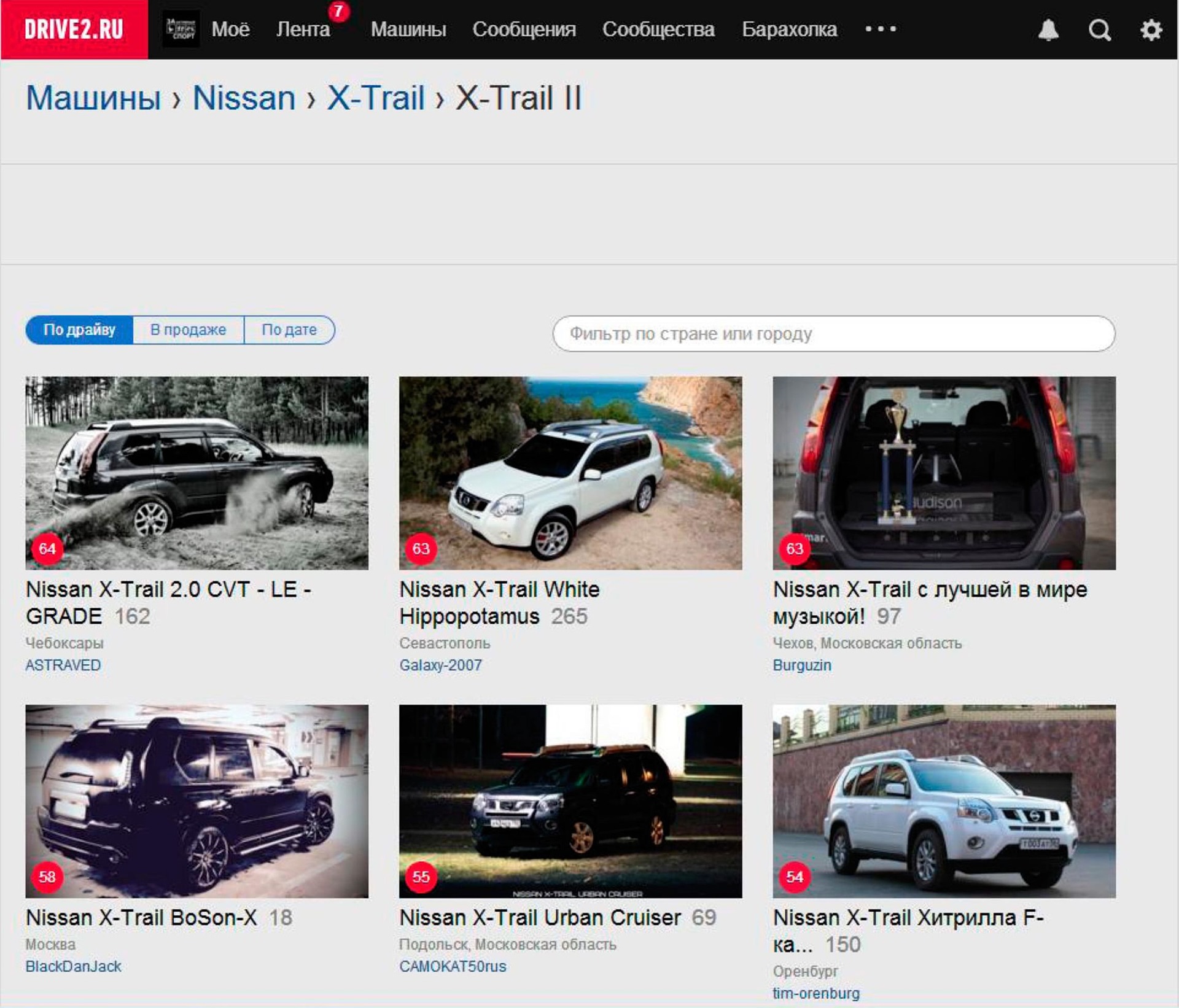Open the Сообщества menu item
Screen dimensions: 1179x1008
click(658, 29)
